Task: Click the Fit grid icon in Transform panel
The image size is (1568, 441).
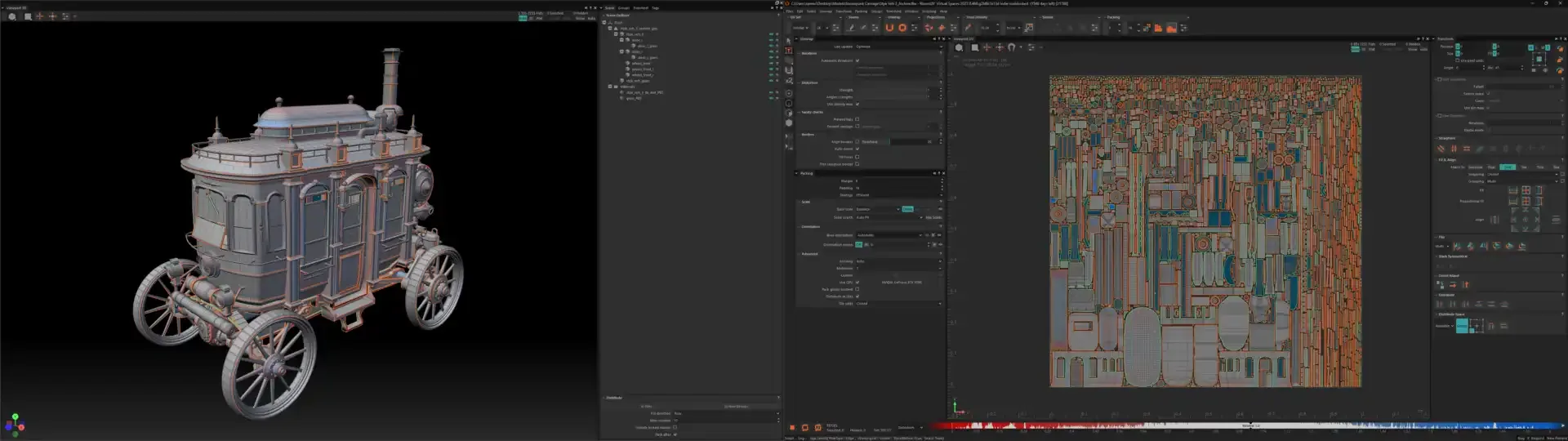Action: point(1526,189)
